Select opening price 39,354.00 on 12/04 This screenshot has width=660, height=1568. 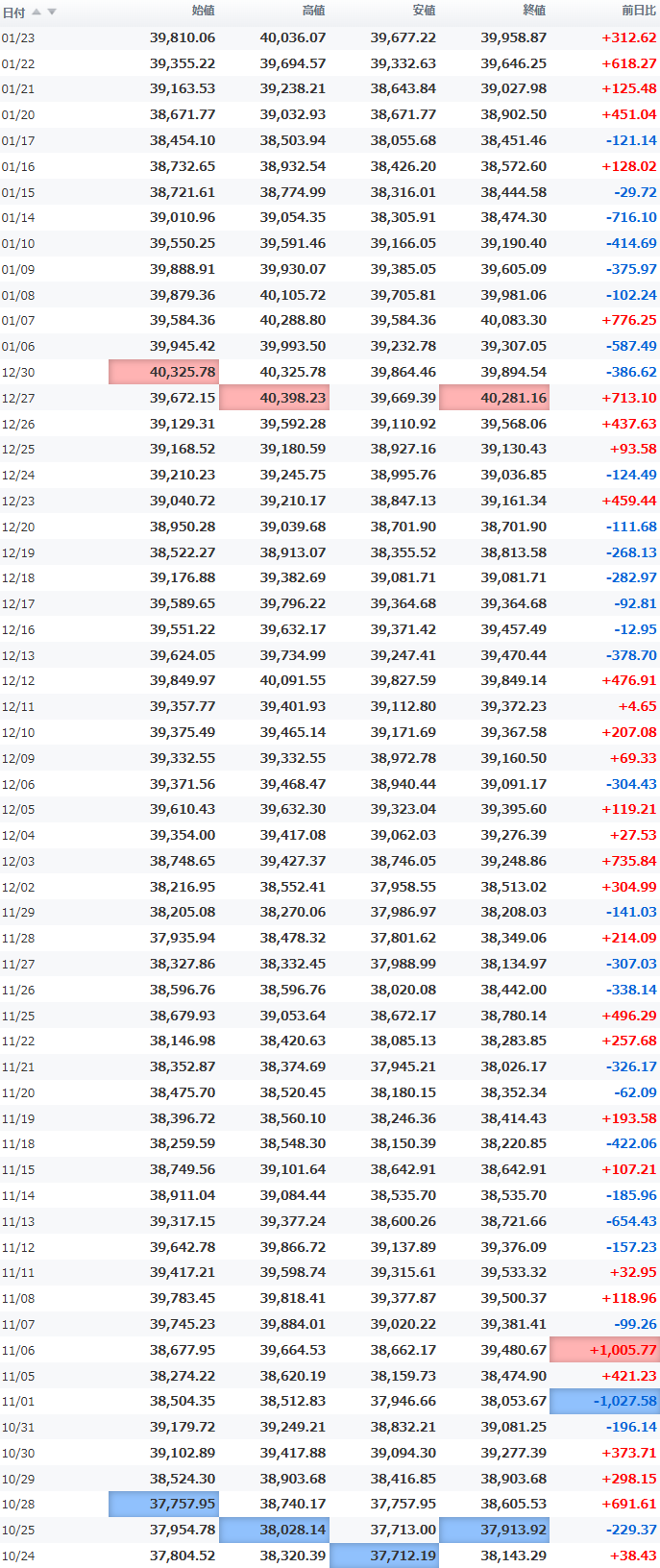pyautogui.click(x=183, y=835)
